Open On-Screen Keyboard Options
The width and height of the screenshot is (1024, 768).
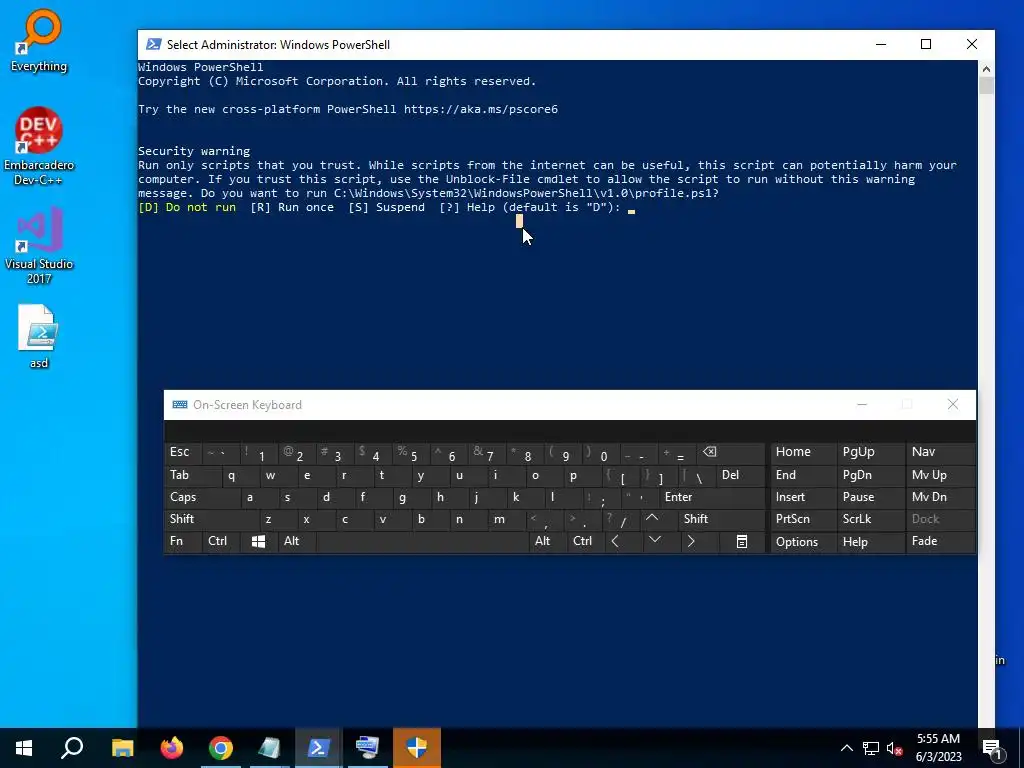pos(803,542)
